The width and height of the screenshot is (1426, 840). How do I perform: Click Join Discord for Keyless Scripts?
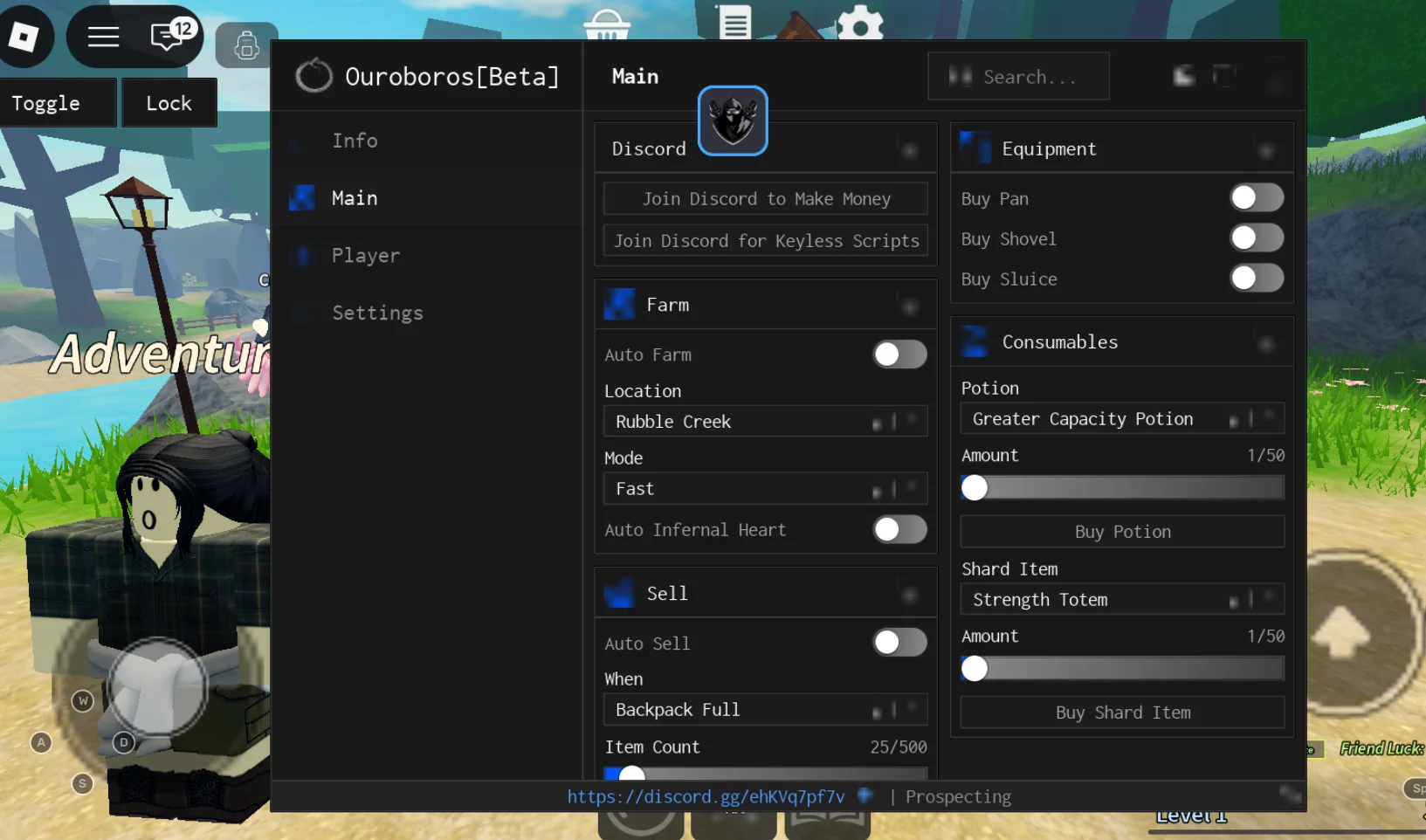pyautogui.click(x=766, y=241)
